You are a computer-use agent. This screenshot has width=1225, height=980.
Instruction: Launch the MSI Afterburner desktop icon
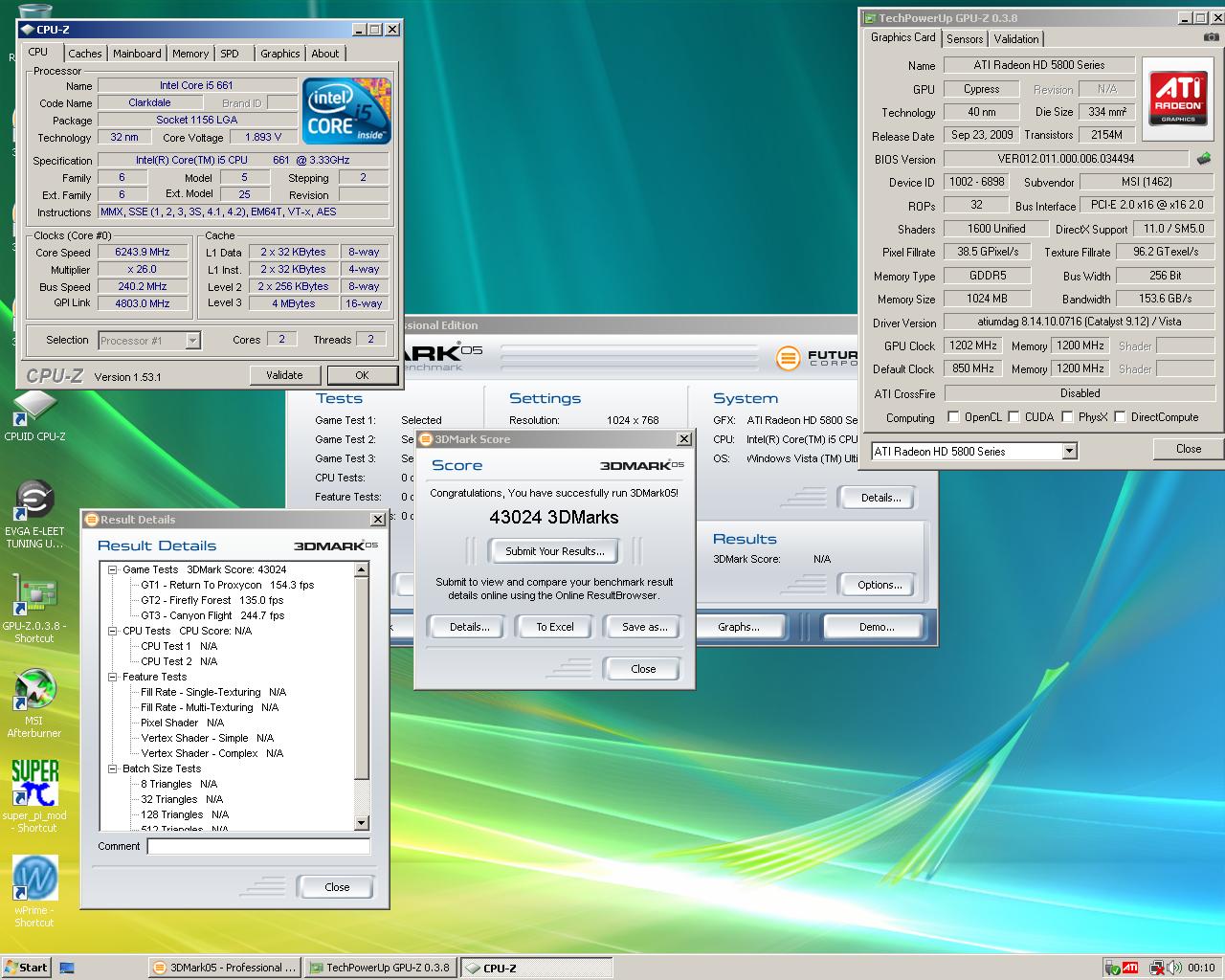[x=34, y=704]
